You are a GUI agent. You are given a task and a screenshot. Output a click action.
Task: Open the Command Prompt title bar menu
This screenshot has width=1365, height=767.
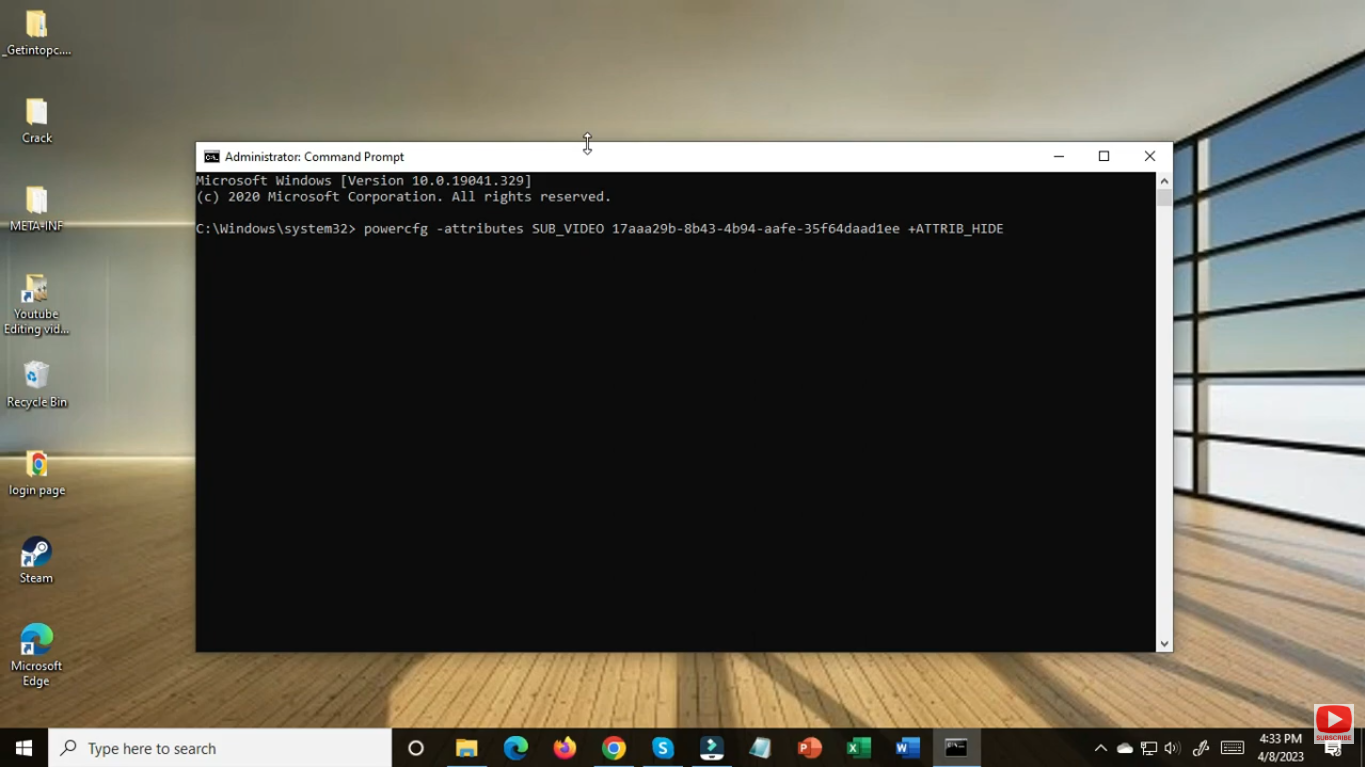(x=211, y=156)
